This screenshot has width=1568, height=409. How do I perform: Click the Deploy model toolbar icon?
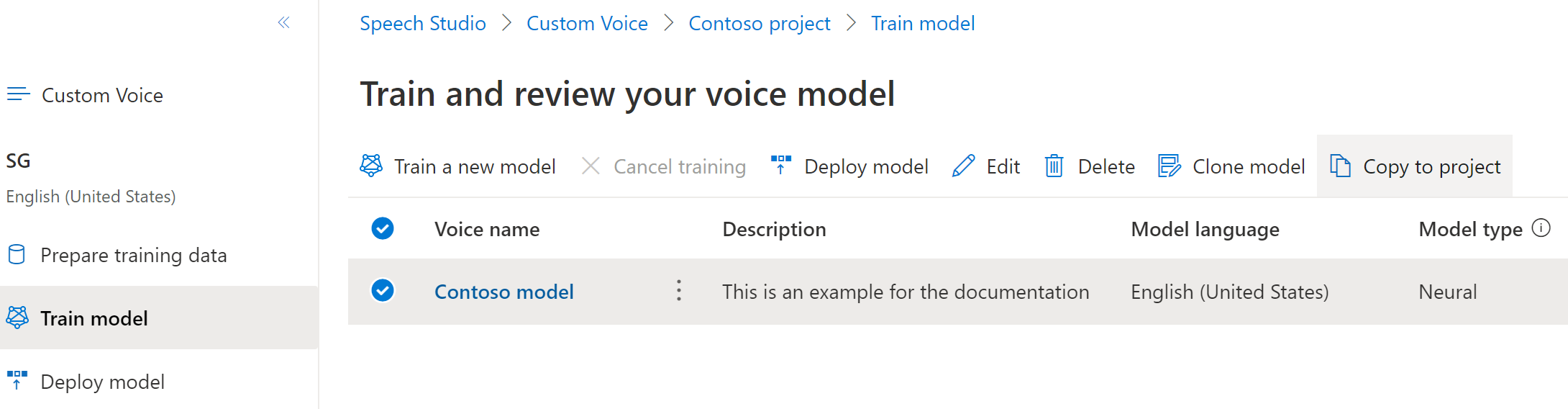(x=780, y=166)
